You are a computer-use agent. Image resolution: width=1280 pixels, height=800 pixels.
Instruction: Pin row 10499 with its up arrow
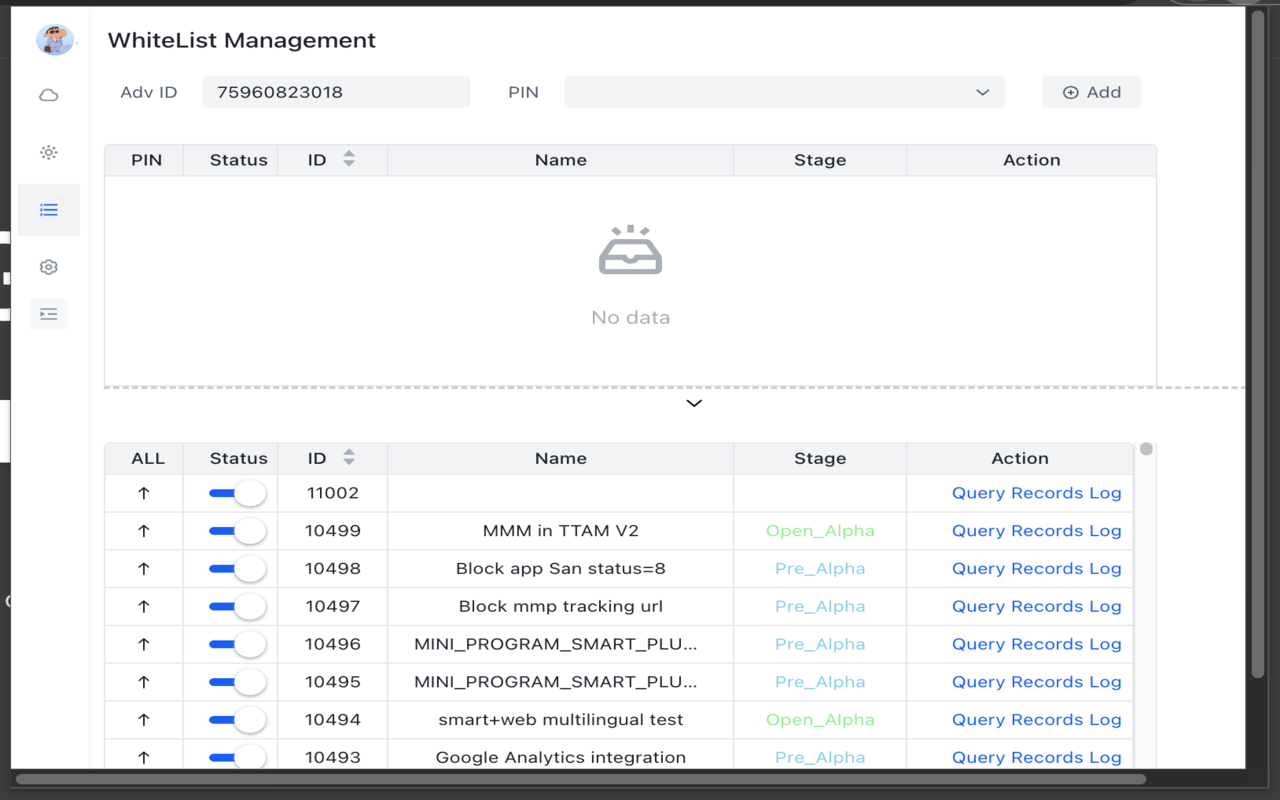coord(144,531)
